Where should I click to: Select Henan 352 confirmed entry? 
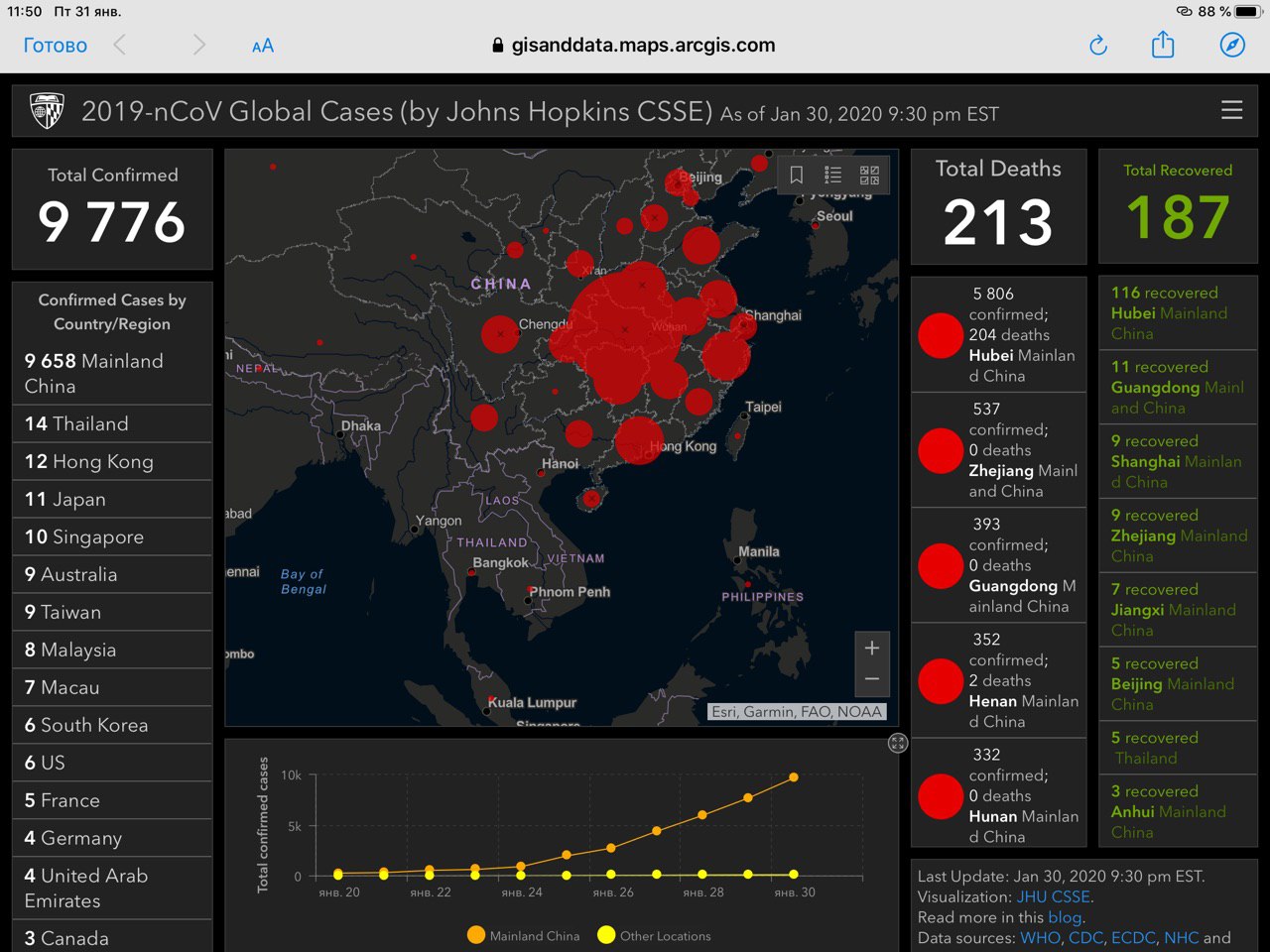(998, 680)
